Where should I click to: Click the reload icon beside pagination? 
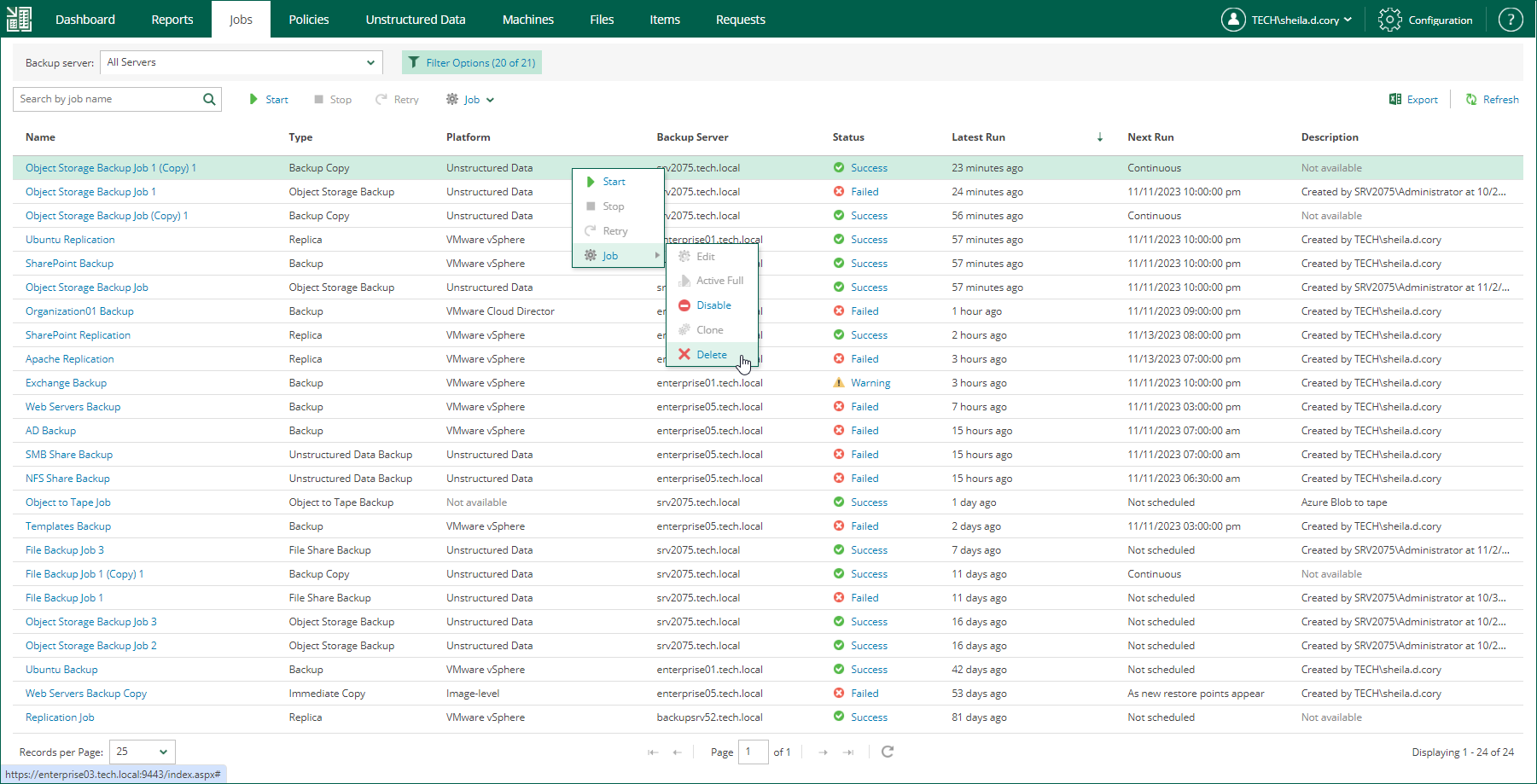coord(888,752)
